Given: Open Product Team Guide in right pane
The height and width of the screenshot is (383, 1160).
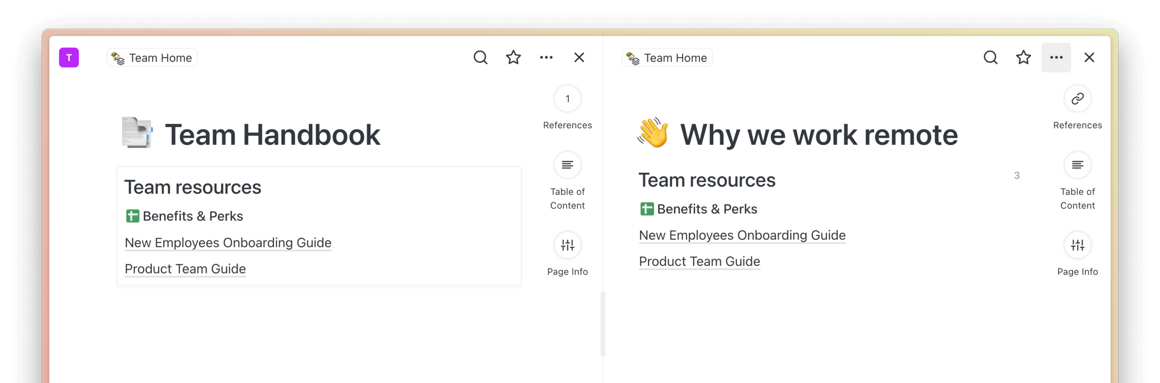Looking at the screenshot, I should [x=699, y=262].
